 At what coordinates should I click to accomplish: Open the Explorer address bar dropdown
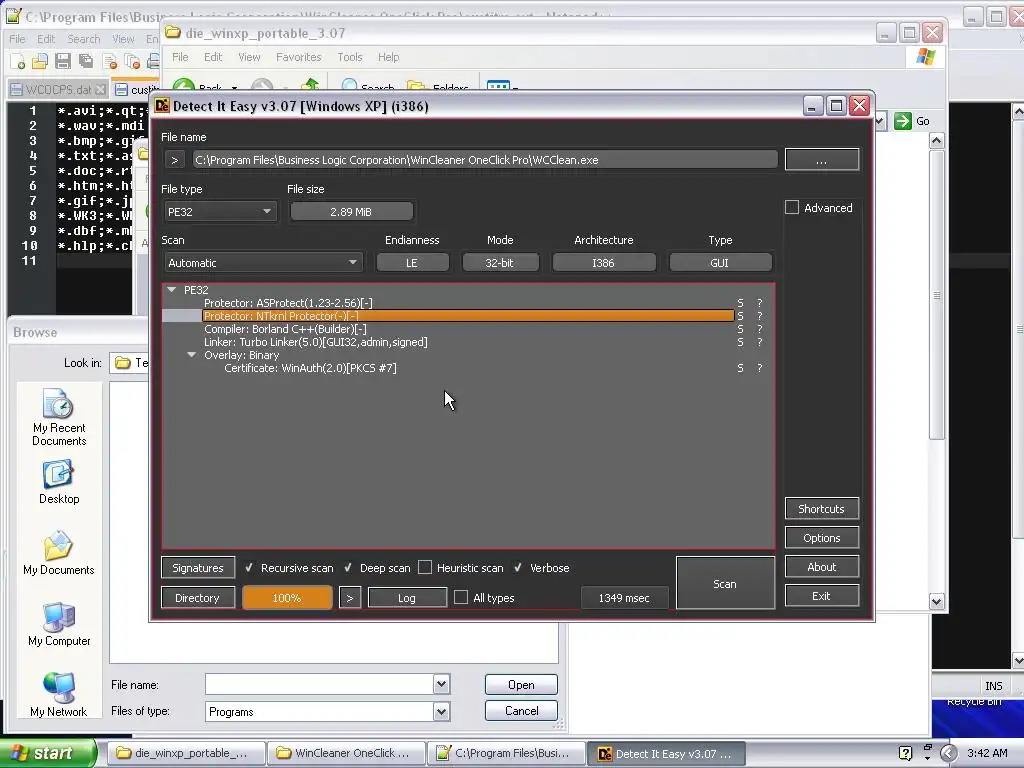click(x=880, y=121)
